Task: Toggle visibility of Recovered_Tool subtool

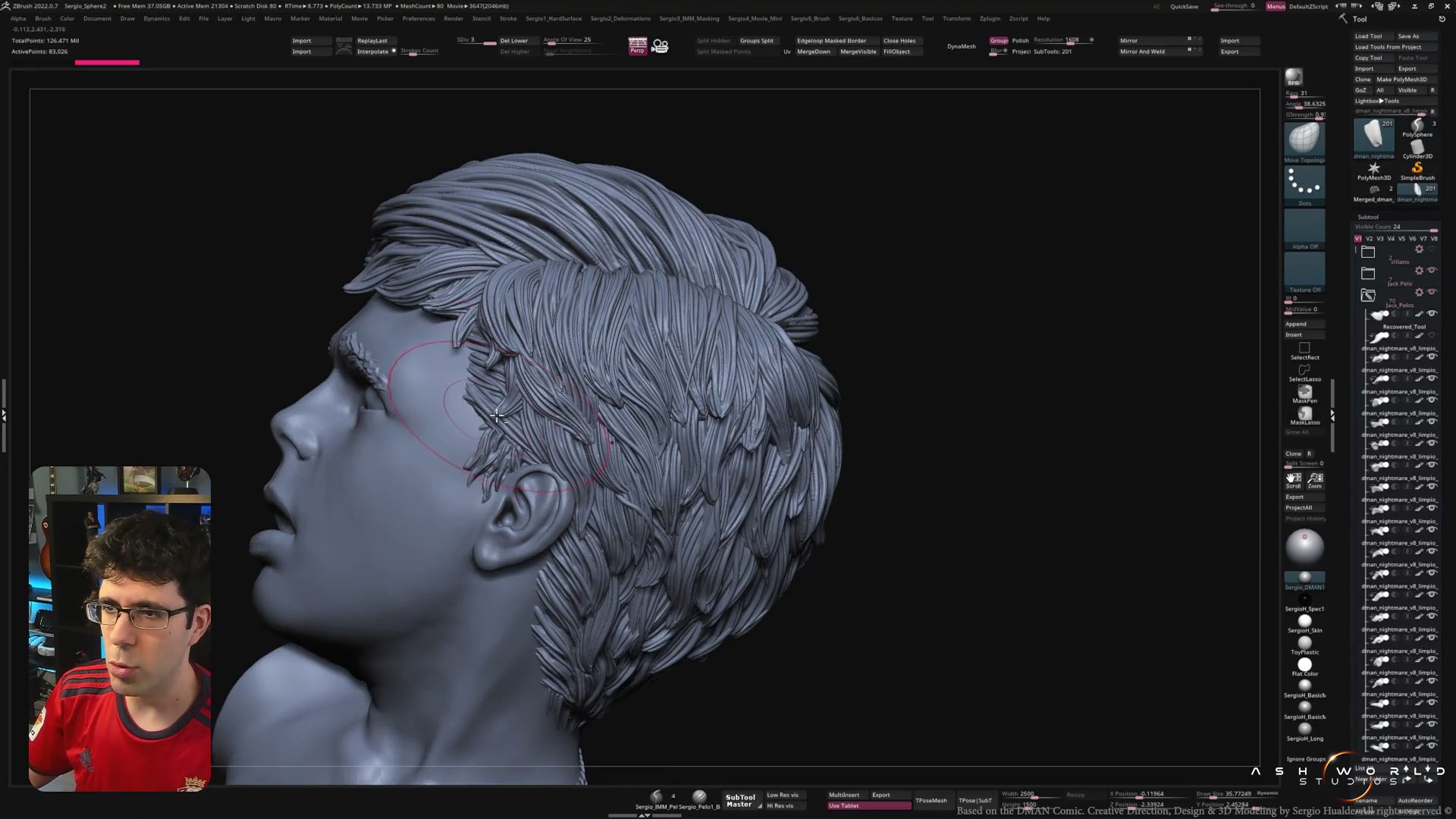Action: pyautogui.click(x=1432, y=313)
